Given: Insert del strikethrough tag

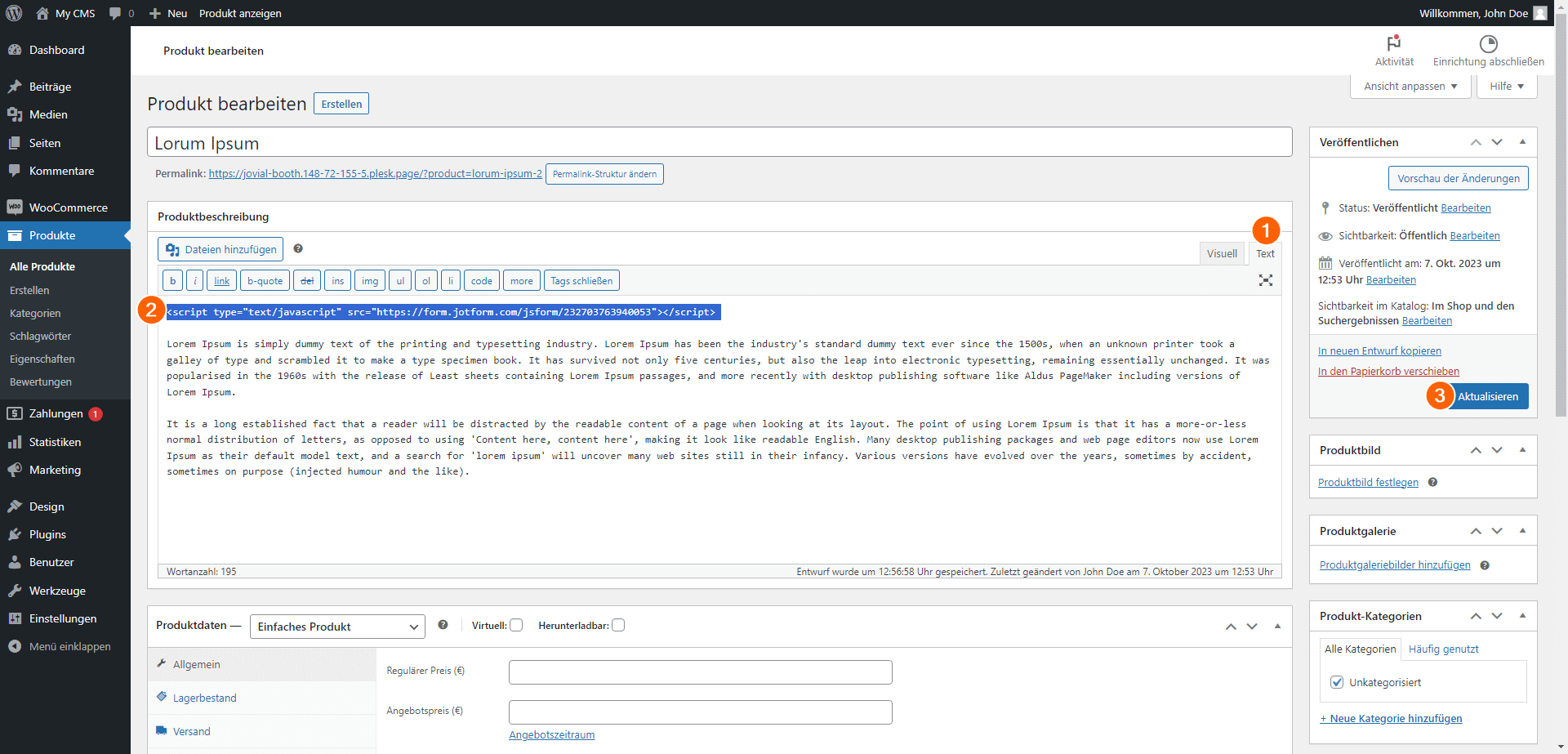Looking at the screenshot, I should click(307, 280).
